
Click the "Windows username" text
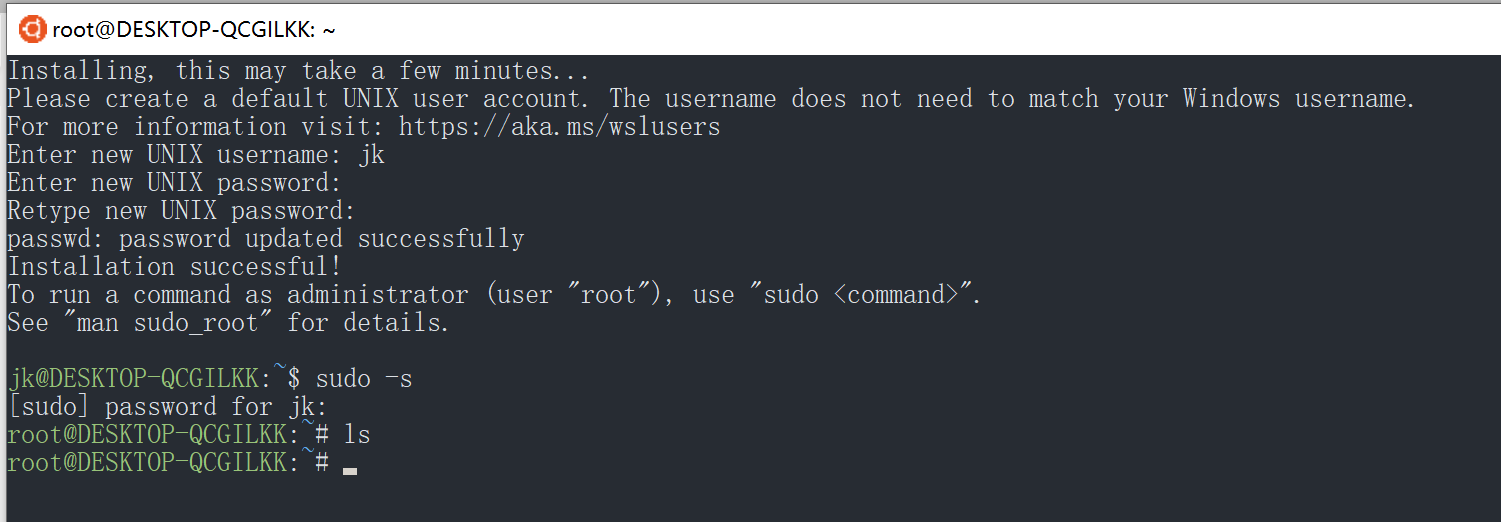click(1298, 99)
